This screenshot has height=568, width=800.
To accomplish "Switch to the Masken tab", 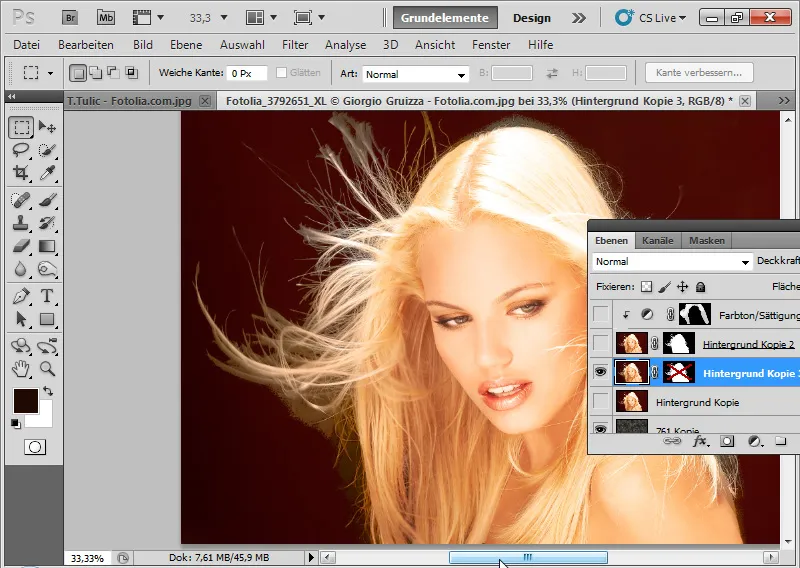I will (707, 240).
